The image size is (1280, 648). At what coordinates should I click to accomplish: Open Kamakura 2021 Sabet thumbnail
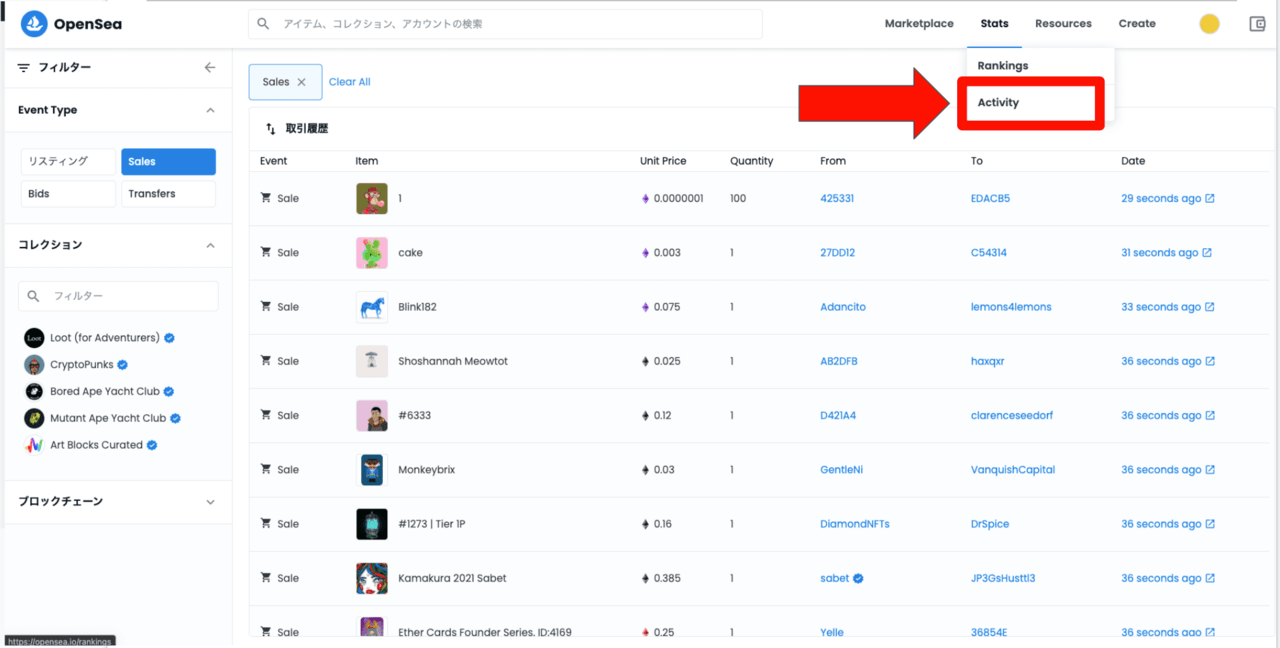click(x=372, y=578)
